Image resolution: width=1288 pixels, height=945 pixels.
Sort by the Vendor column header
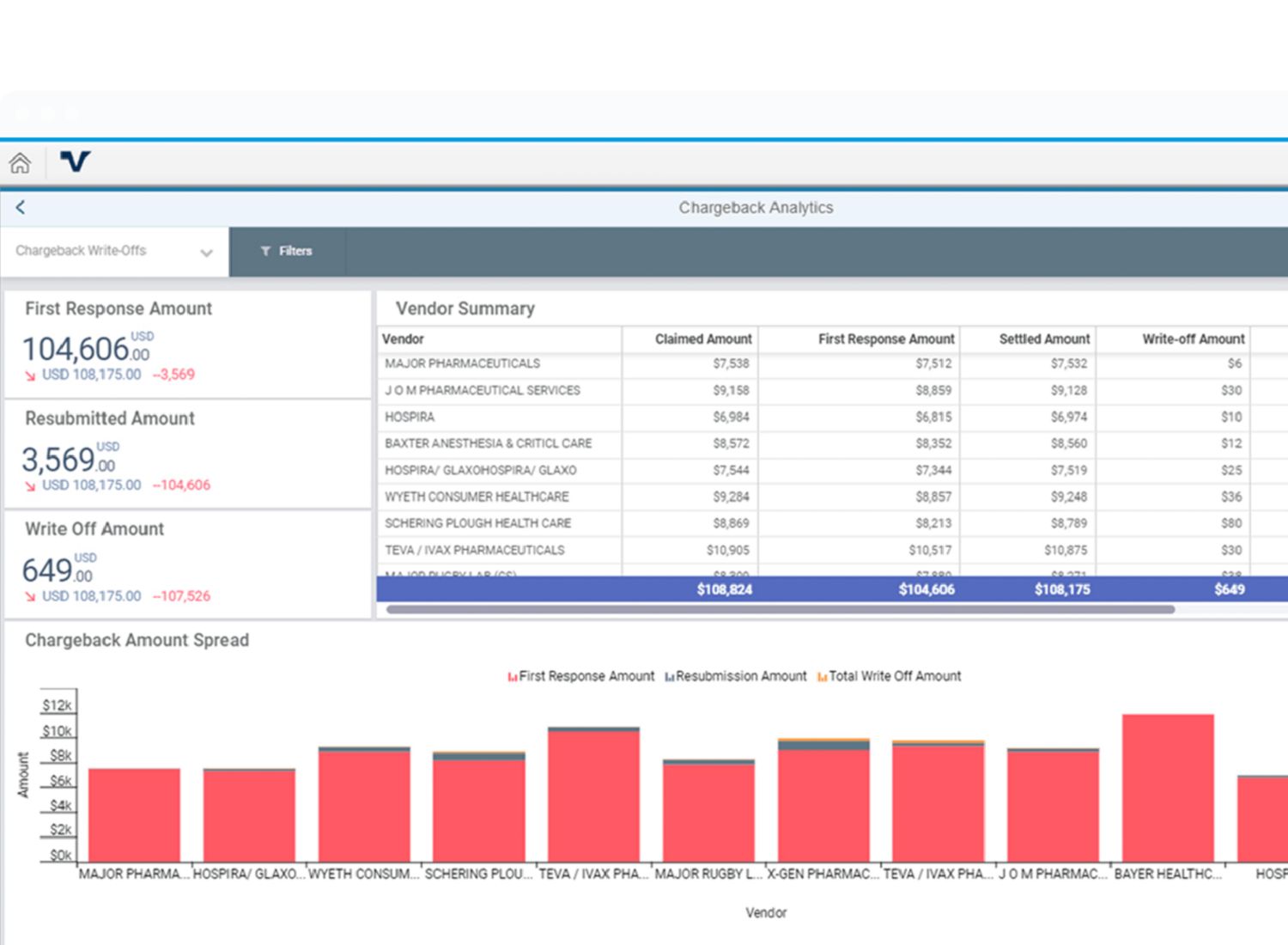[404, 339]
